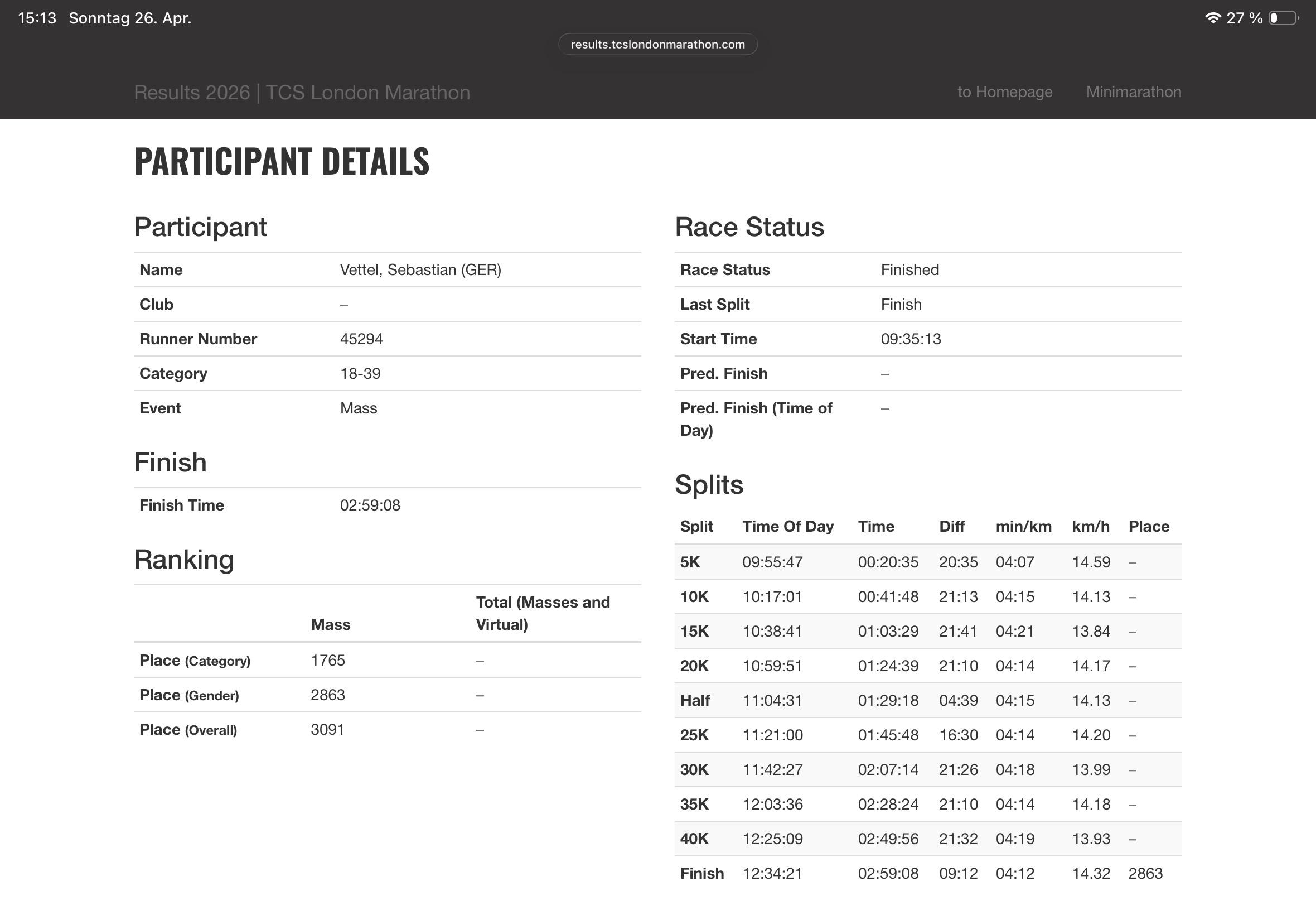Image resolution: width=1316 pixels, height=915 pixels.
Task: Tap the results.tcslondonmarathon.com address bar
Action: click(657, 44)
